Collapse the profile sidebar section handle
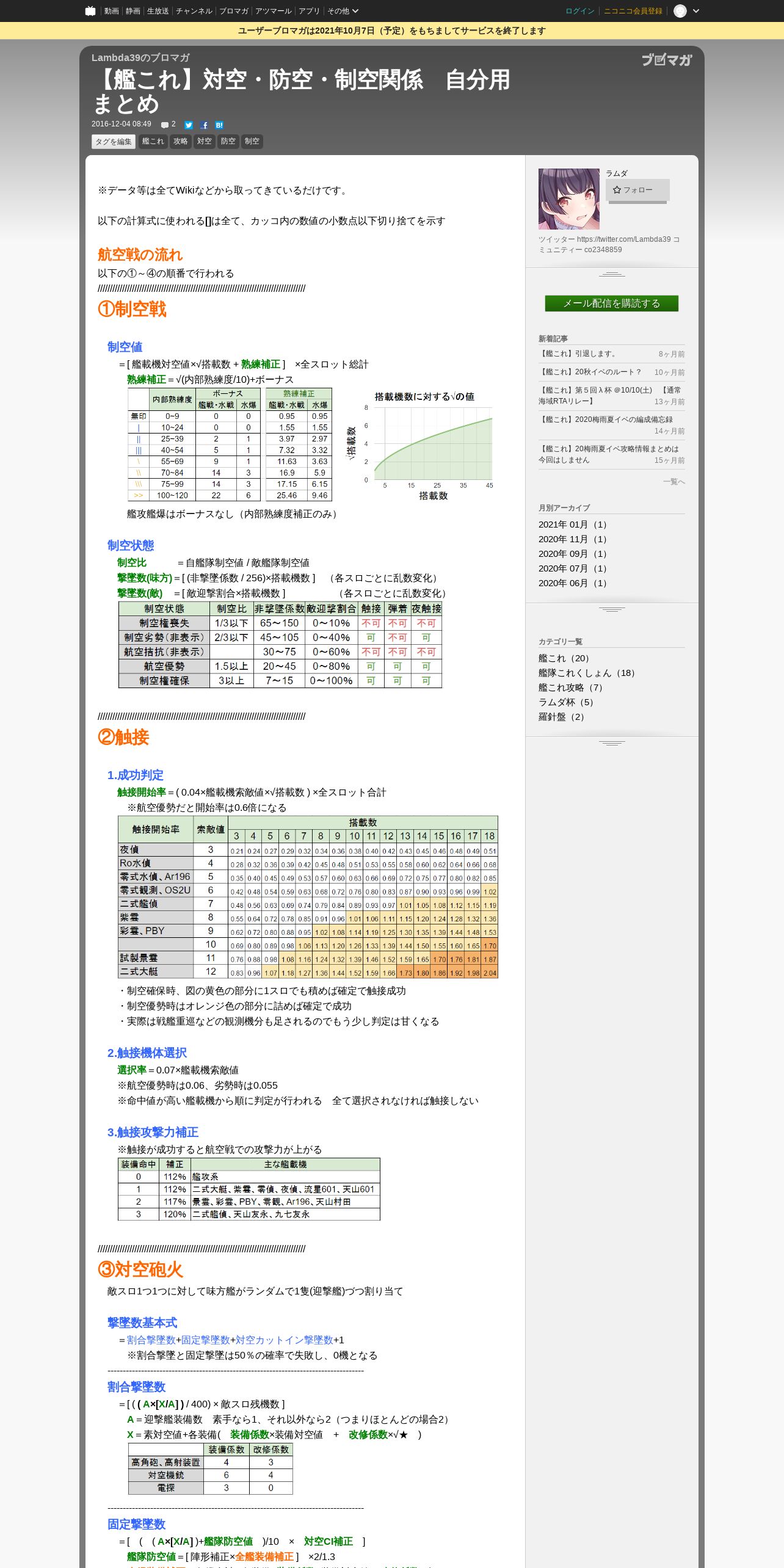This screenshot has width=784, height=1568. [612, 274]
